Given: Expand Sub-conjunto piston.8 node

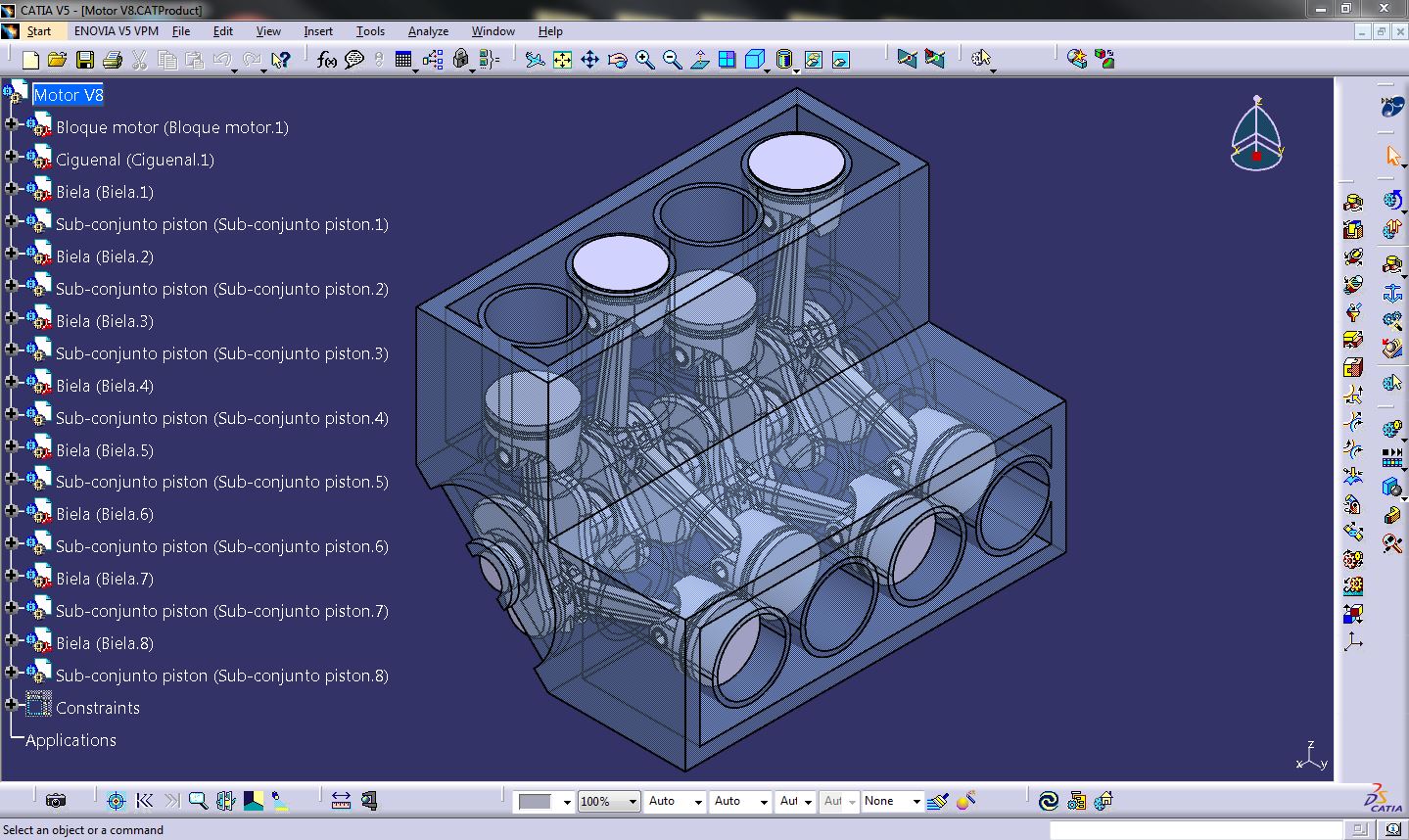Looking at the screenshot, I should click(11, 673).
